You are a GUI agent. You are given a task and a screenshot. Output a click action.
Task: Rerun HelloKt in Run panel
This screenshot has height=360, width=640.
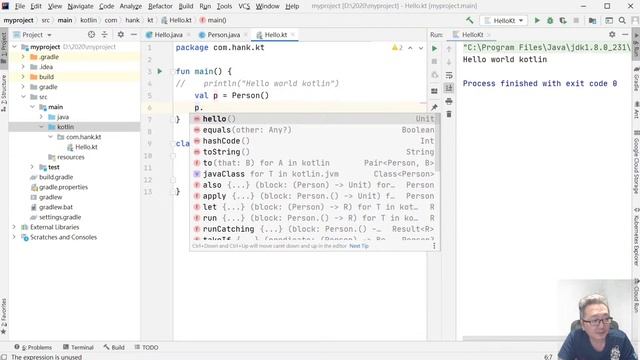pyautogui.click(x=434, y=49)
